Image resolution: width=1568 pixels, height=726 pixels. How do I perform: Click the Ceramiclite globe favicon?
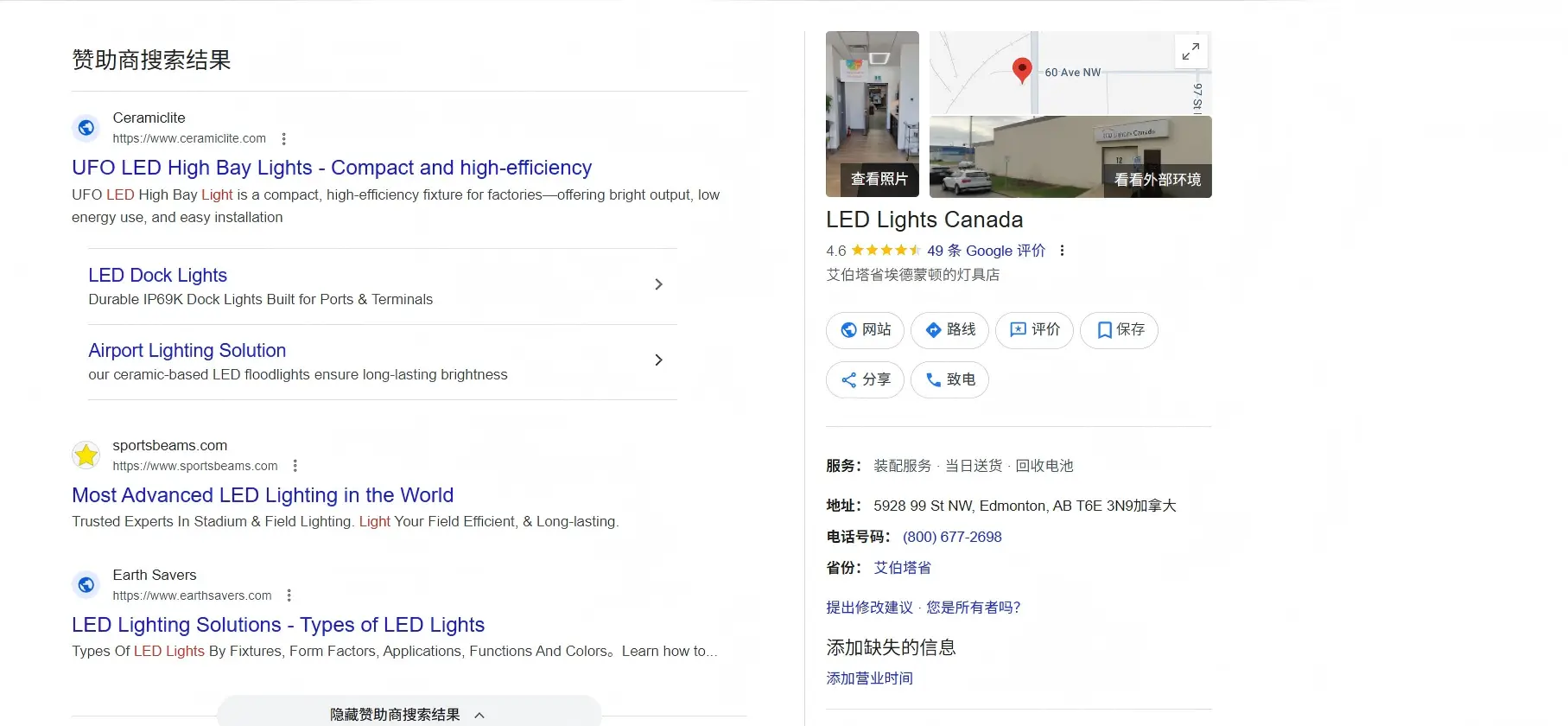(x=86, y=128)
